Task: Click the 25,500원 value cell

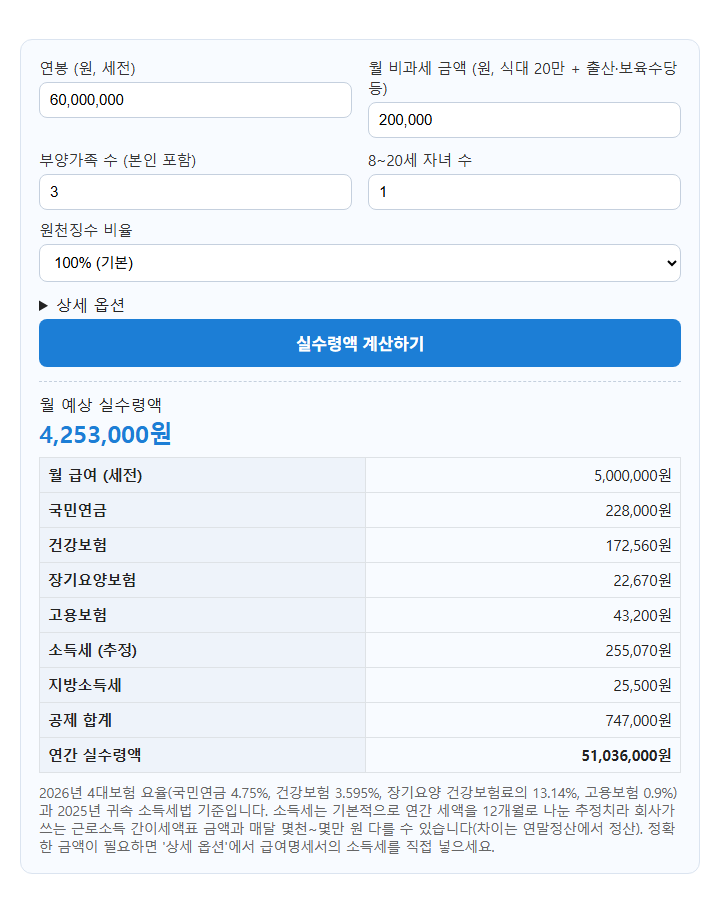Action: pos(523,685)
